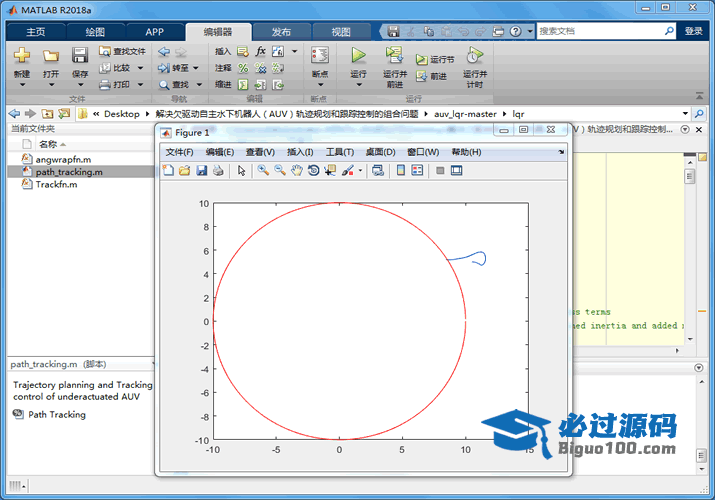
Task: Click the Print Figure icon in Figure 1
Action: click(x=218, y=170)
